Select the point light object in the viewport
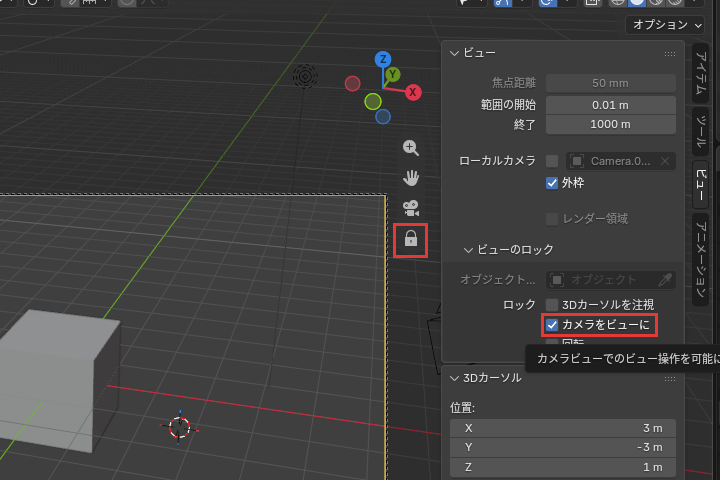Image resolution: width=720 pixels, height=480 pixels. pos(305,76)
